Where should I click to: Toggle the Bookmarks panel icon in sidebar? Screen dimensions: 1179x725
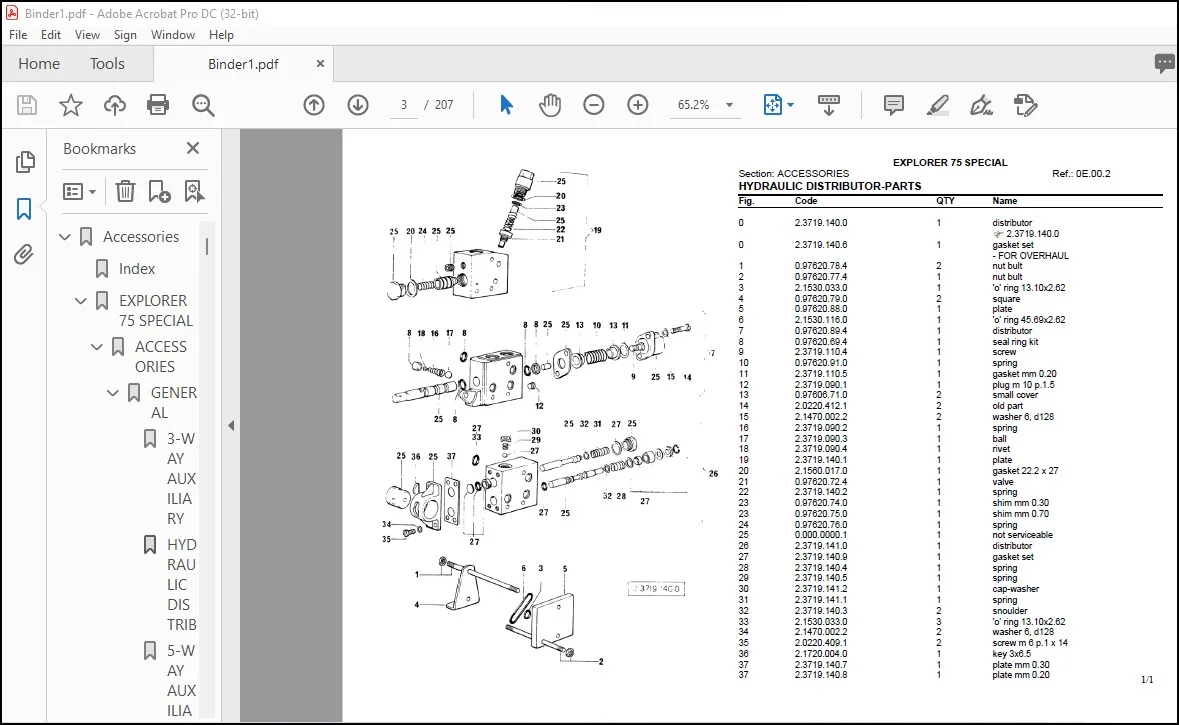tap(24, 209)
